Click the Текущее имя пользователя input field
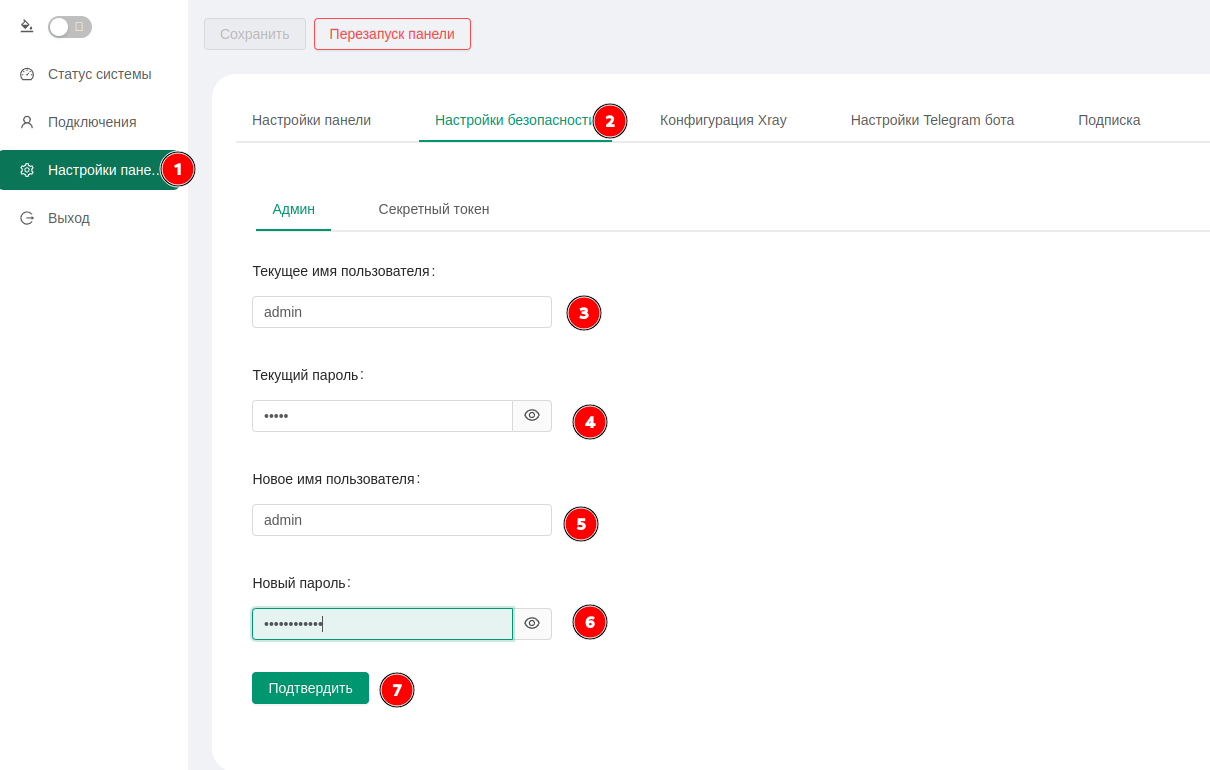This screenshot has height=770, width=1210. (x=401, y=312)
